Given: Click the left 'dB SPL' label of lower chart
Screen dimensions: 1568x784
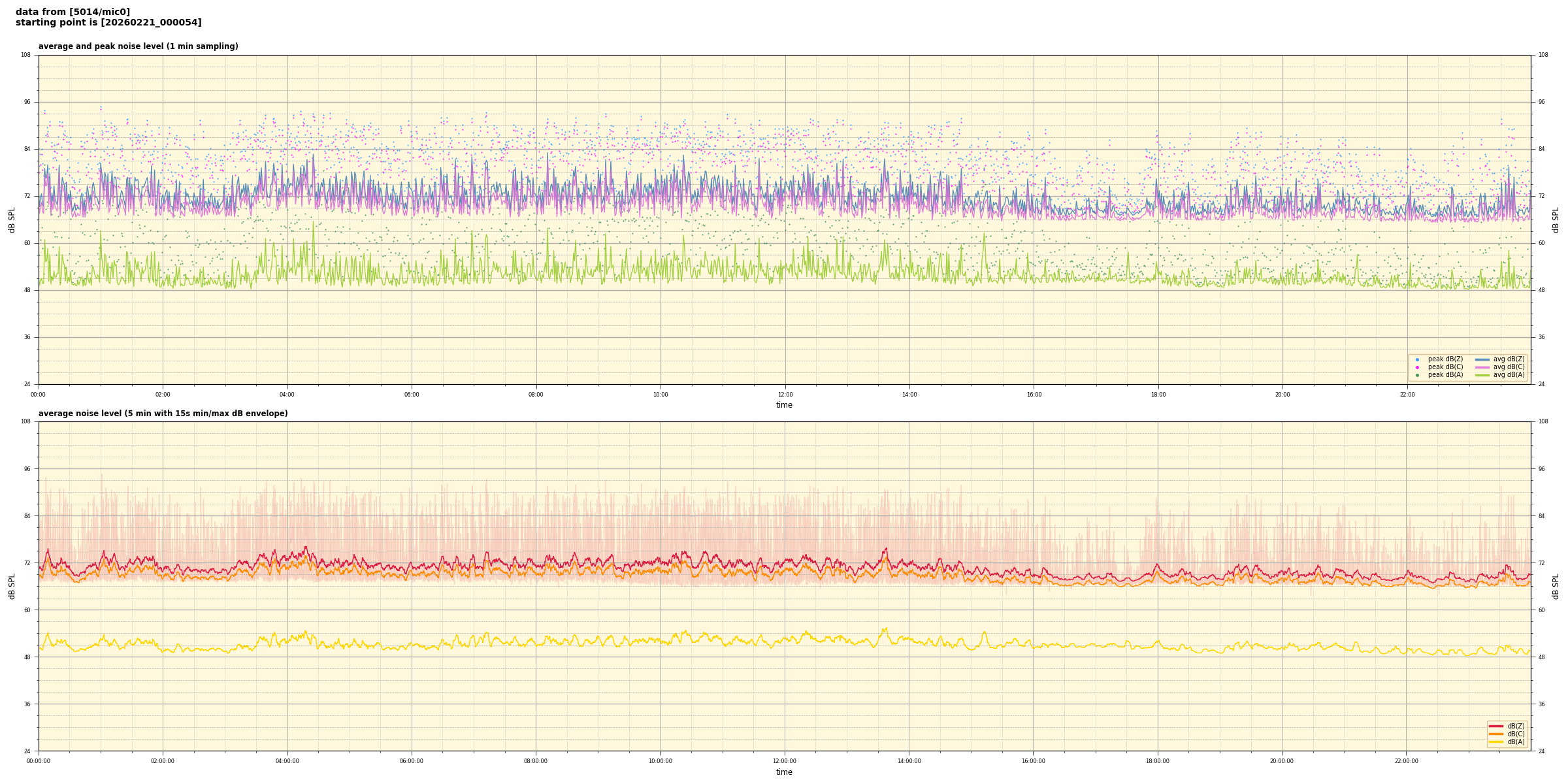Looking at the screenshot, I should (12, 586).
